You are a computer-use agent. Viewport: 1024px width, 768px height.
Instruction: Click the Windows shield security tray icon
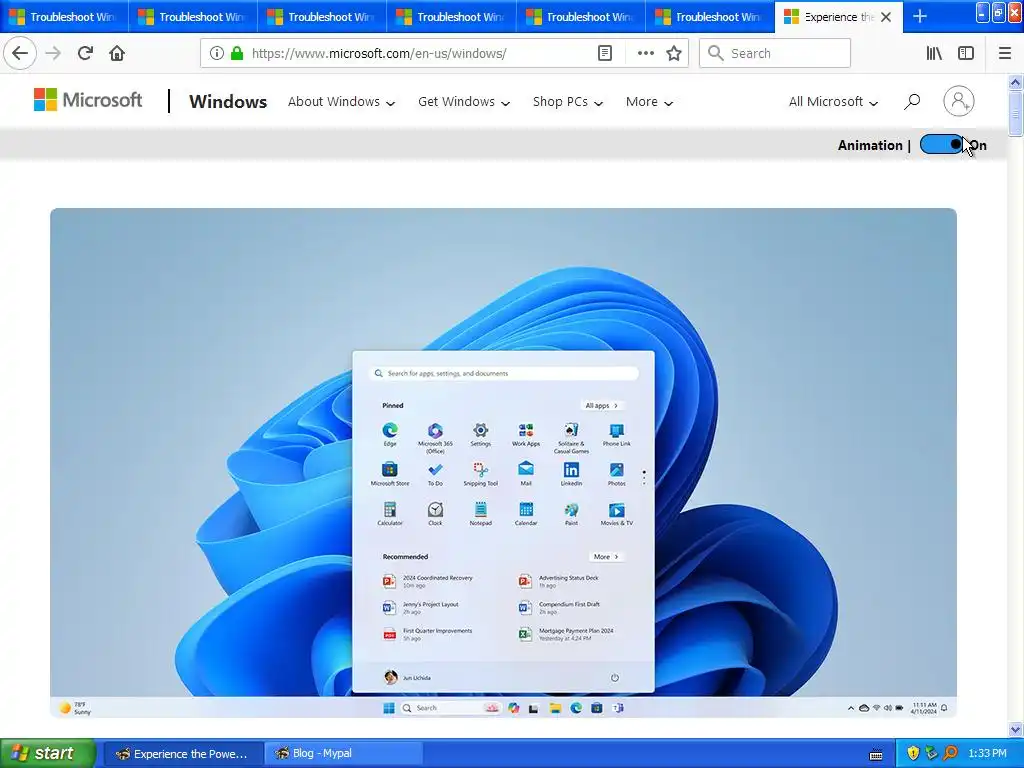pos(913,754)
